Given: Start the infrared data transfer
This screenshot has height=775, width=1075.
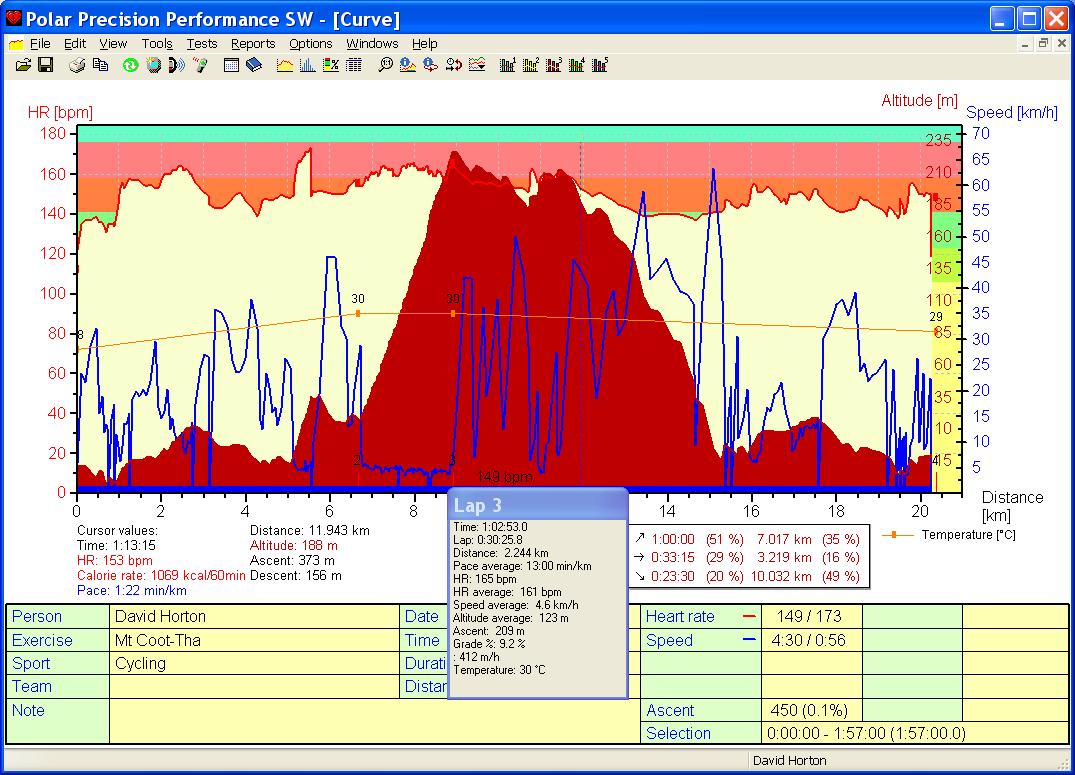Looking at the screenshot, I should pos(177,65).
